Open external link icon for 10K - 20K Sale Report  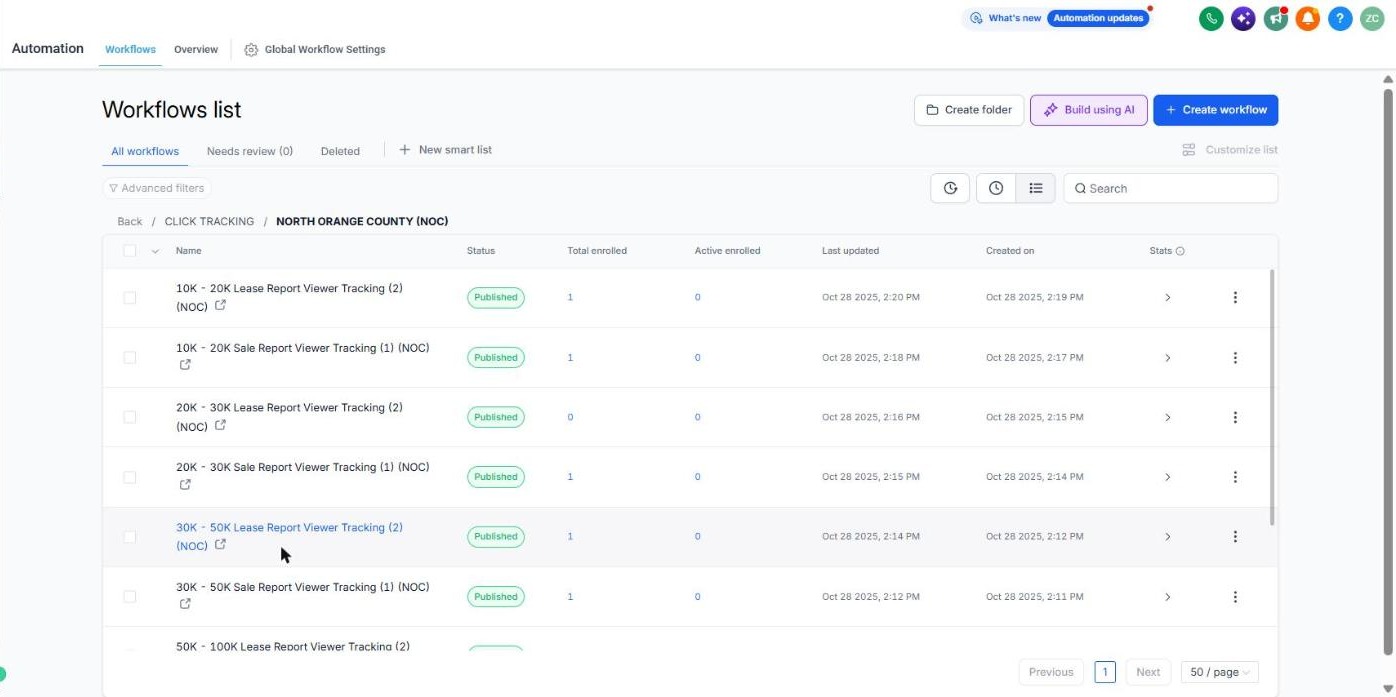(185, 365)
